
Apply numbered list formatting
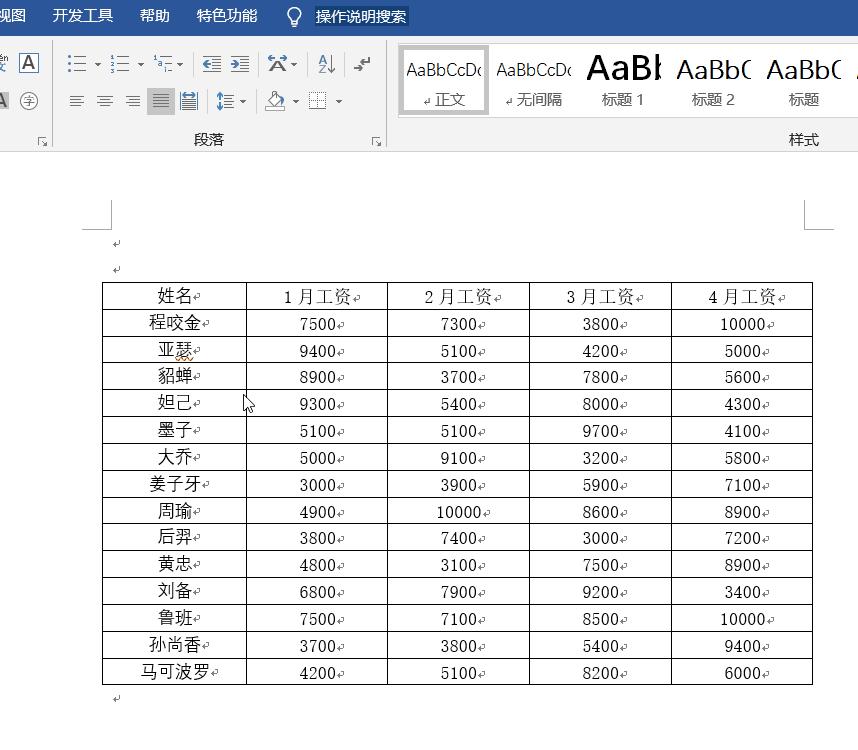click(117, 63)
